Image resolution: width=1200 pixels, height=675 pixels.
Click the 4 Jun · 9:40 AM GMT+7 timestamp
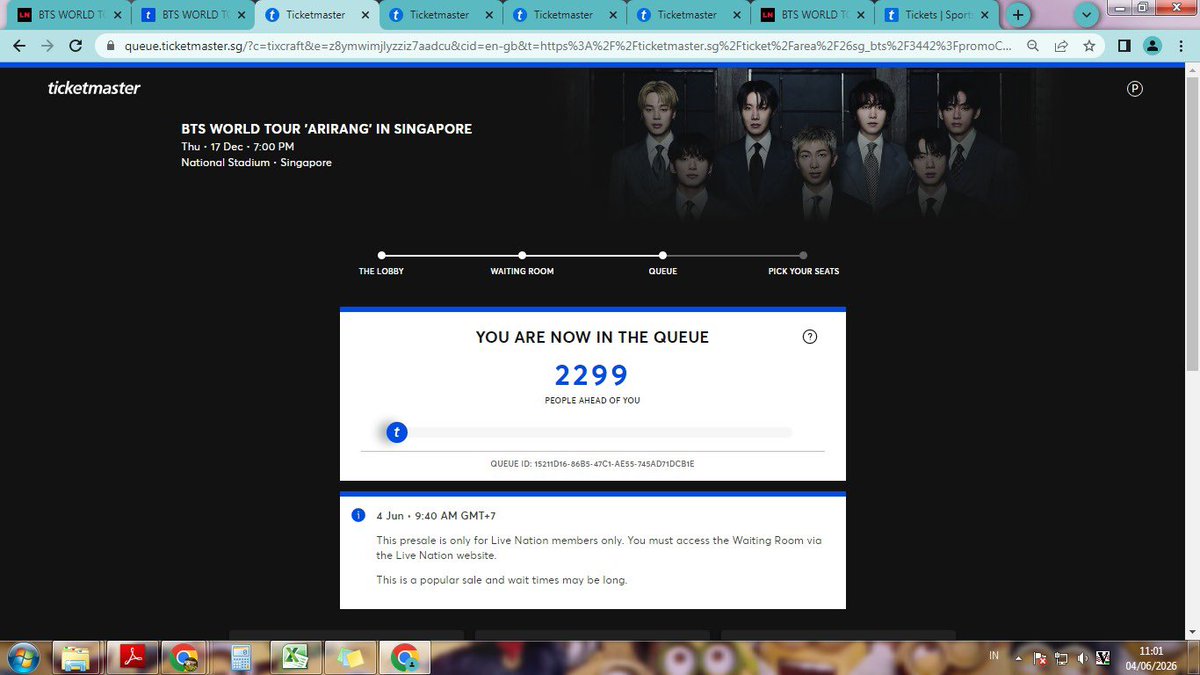pyautogui.click(x=436, y=515)
